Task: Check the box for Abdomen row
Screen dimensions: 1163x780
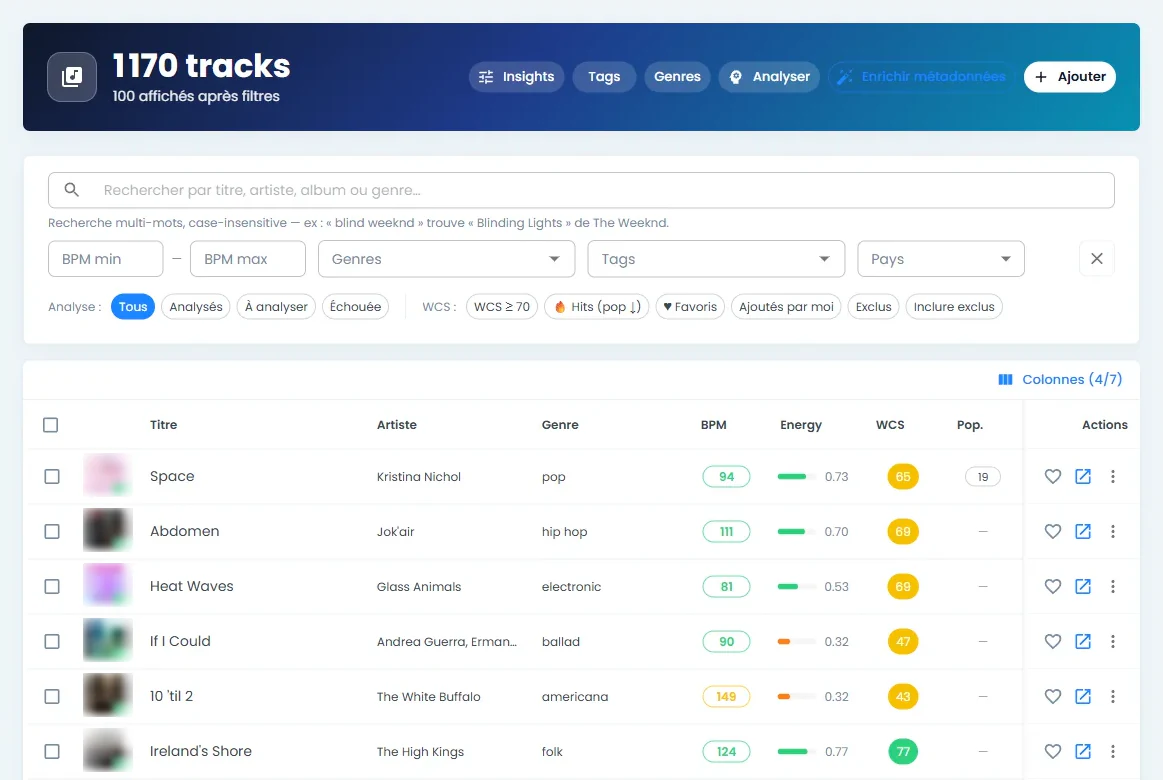Action: click(52, 532)
